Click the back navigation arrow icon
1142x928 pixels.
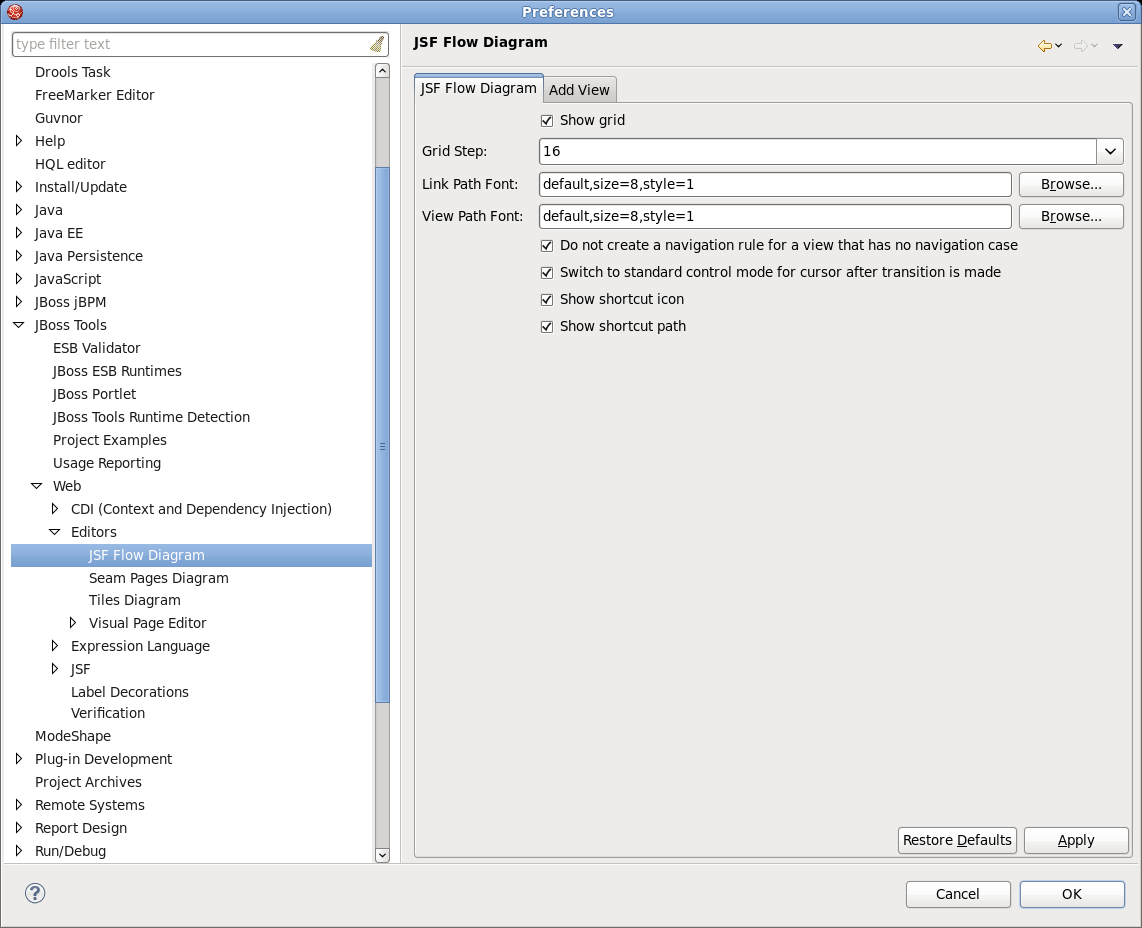(x=1045, y=46)
